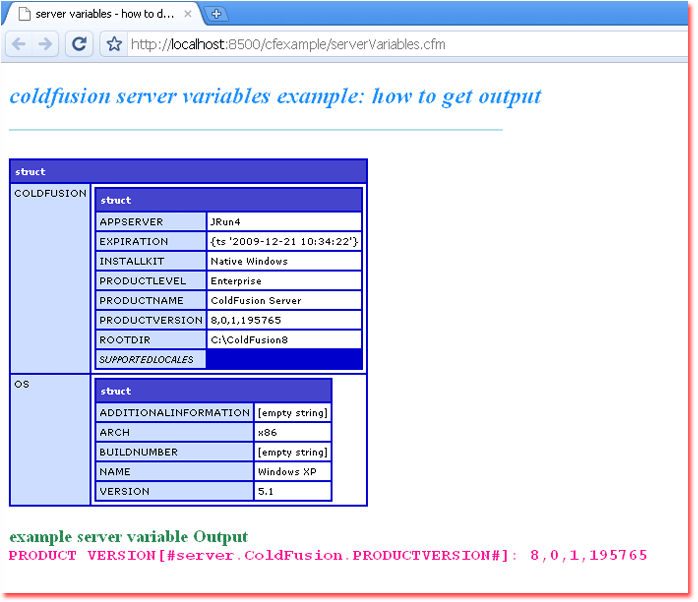Click the ROOTDIR key cell

pos(151,339)
